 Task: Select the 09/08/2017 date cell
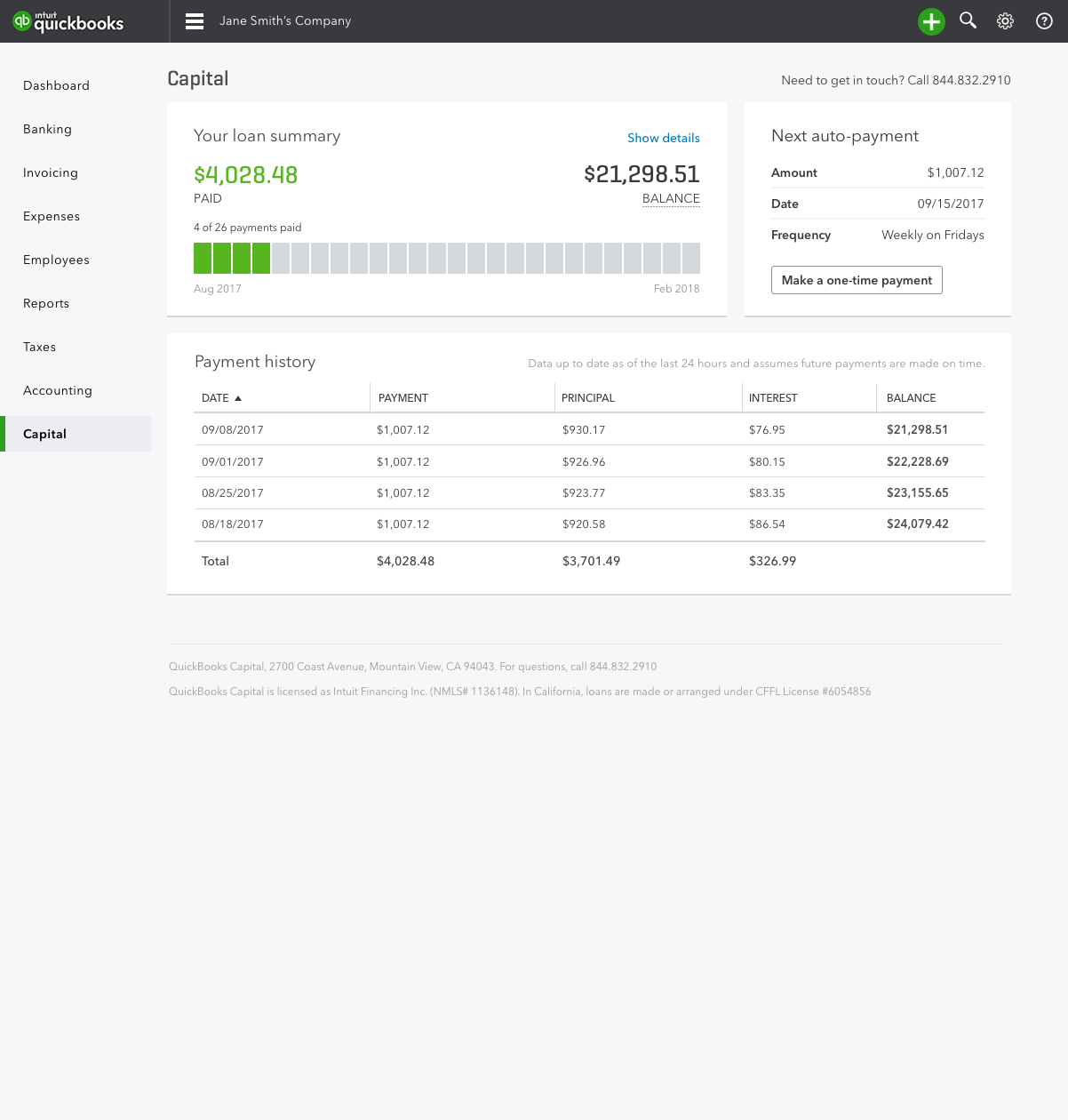(x=233, y=429)
